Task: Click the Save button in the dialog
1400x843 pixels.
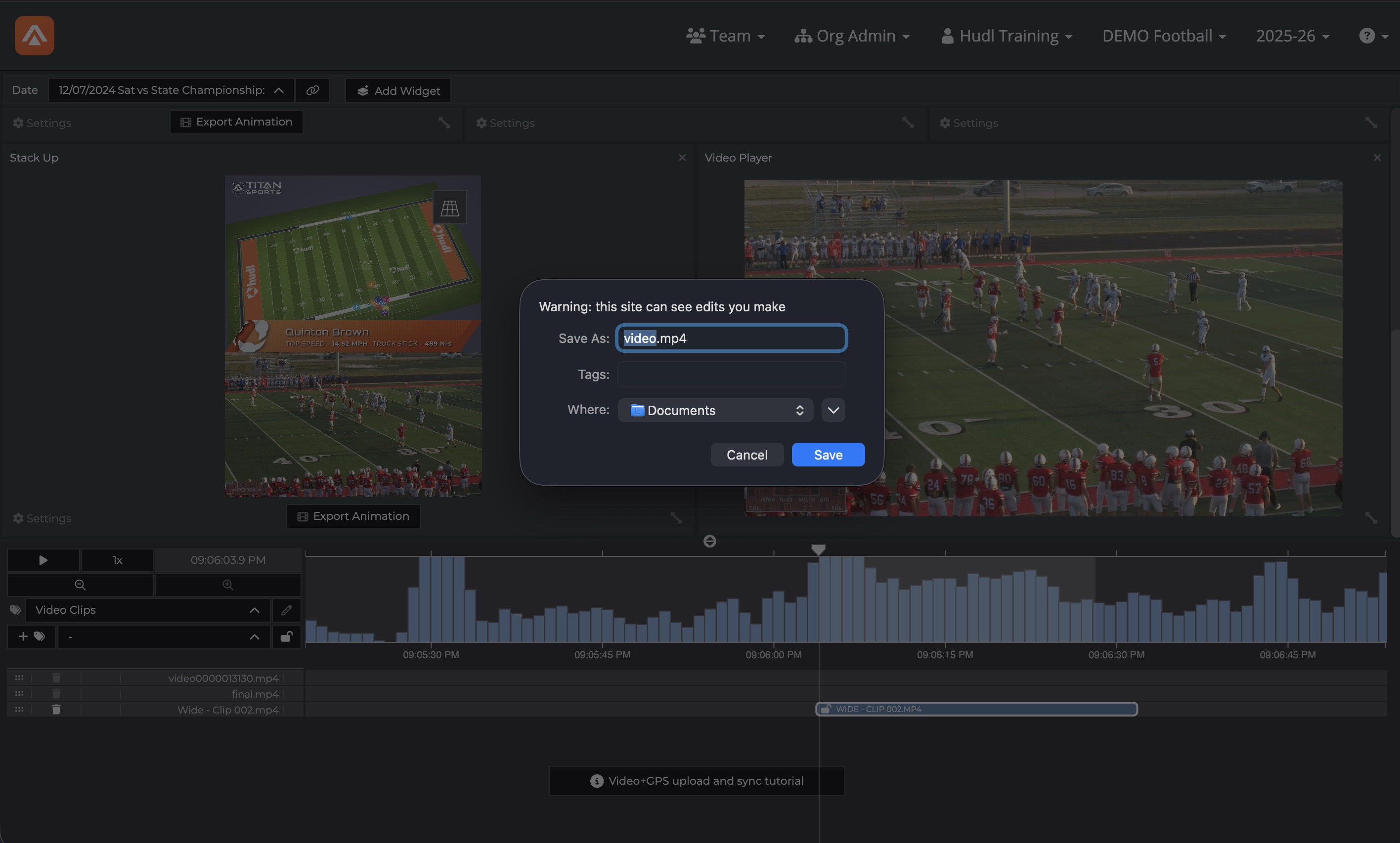Action: point(828,455)
